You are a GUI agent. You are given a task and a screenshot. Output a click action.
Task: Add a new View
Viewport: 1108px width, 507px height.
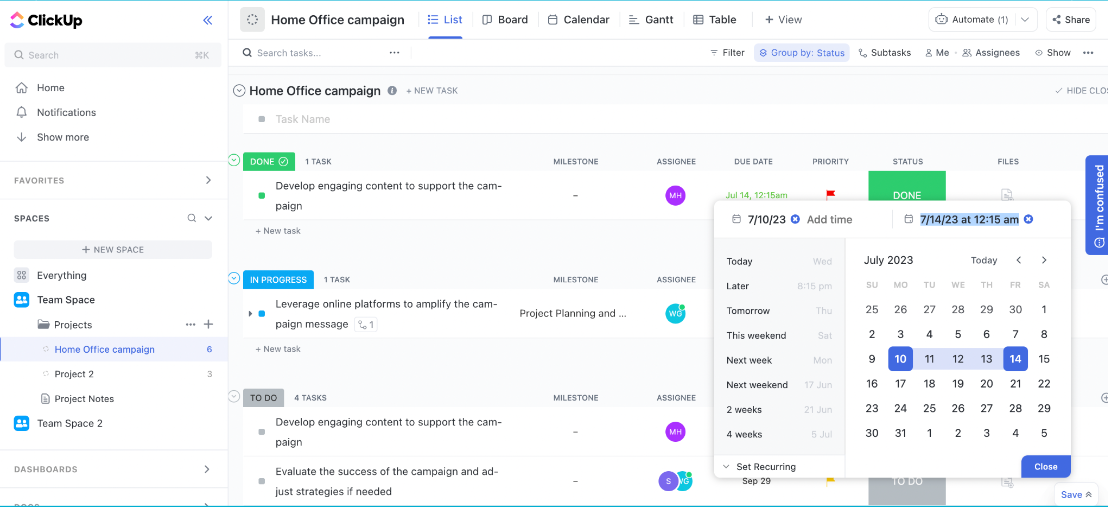pos(784,20)
